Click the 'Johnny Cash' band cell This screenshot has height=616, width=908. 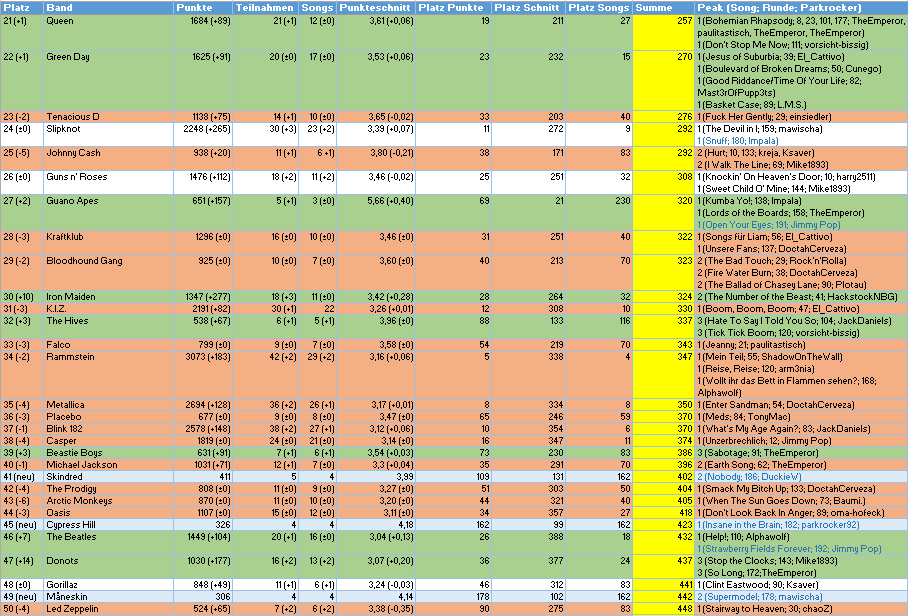108,159
